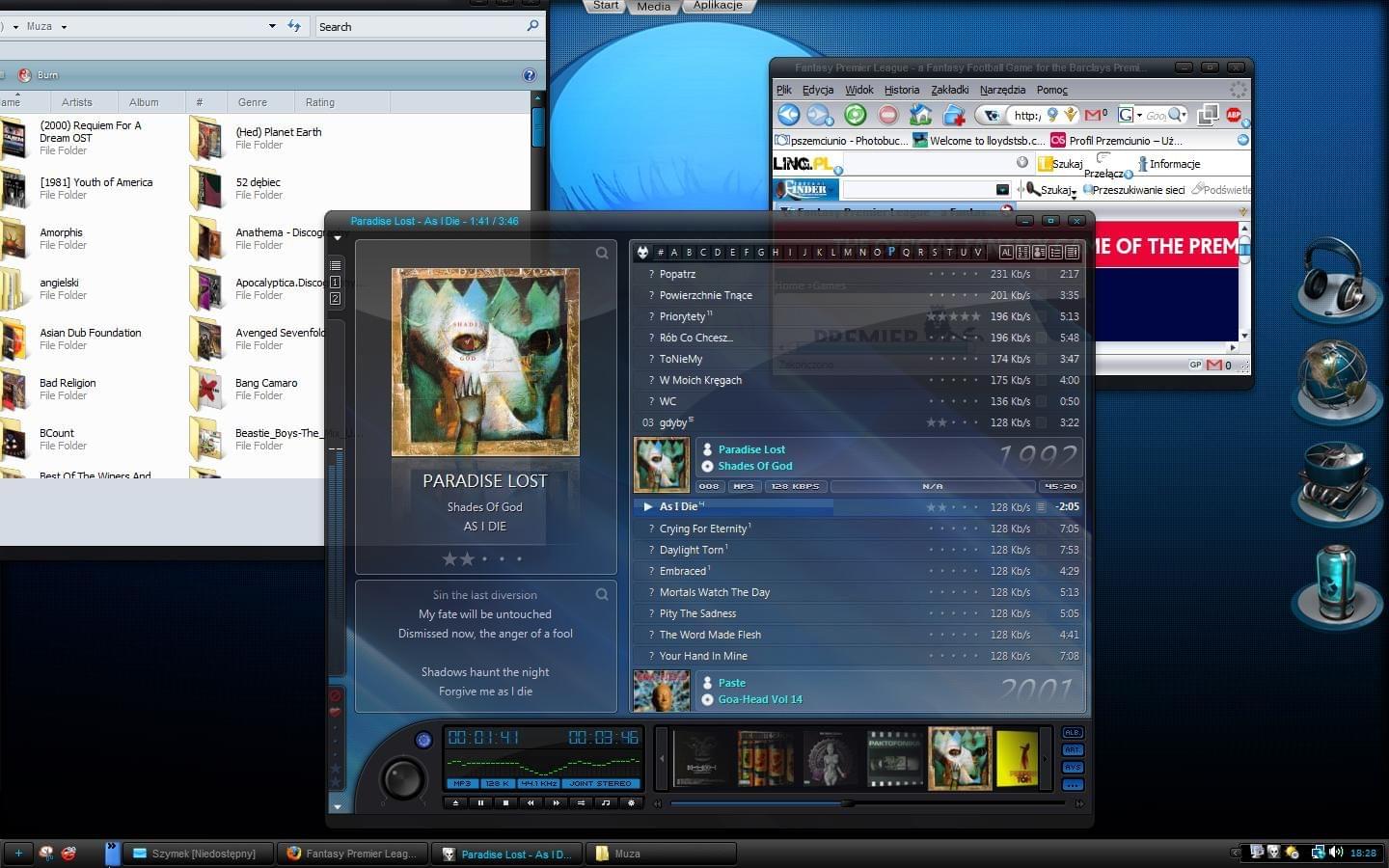This screenshot has width=1389, height=868.
Task: Expand the player's bottom-left dropdown arrow
Action: click(x=337, y=806)
